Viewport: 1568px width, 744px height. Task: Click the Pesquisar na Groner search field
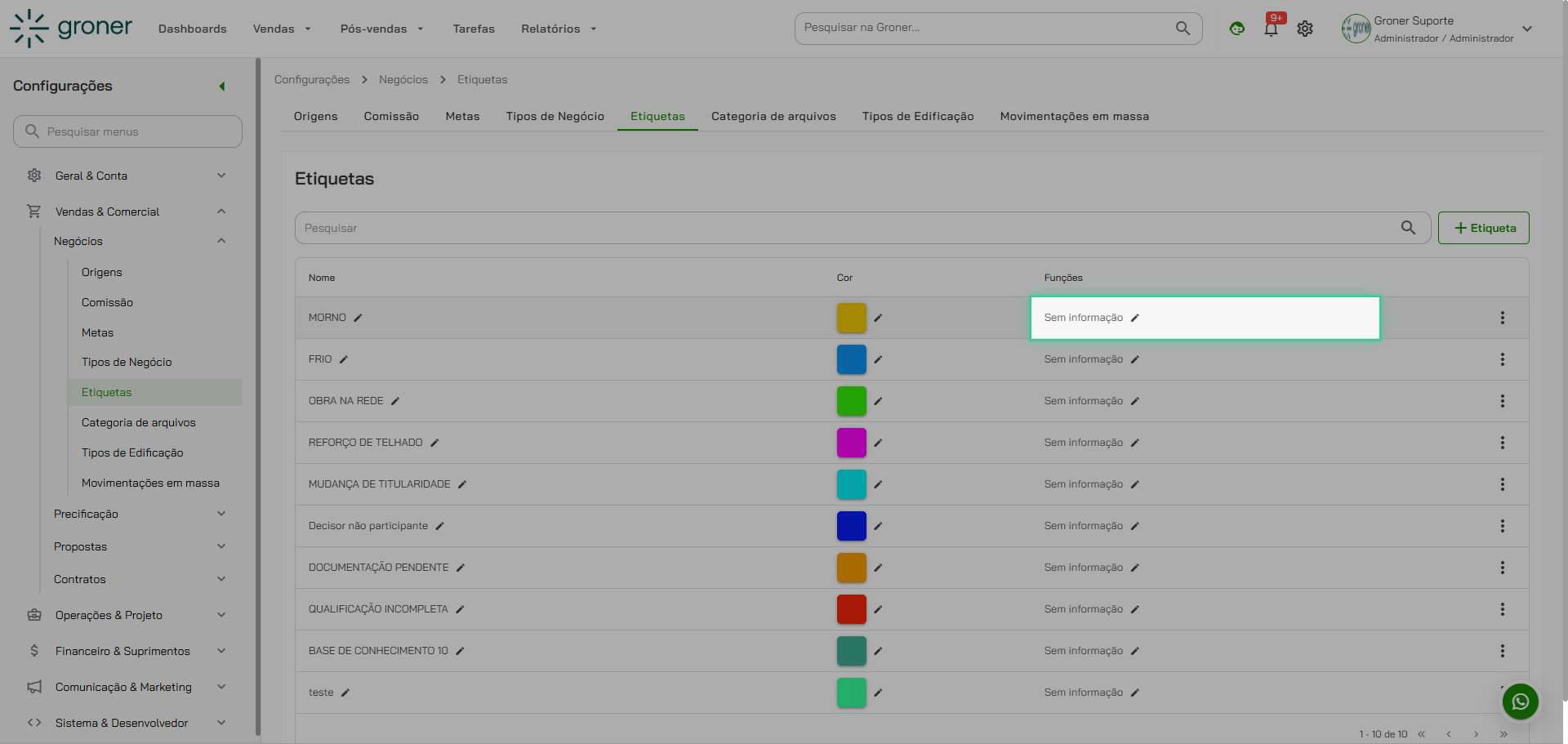pyautogui.click(x=984, y=28)
